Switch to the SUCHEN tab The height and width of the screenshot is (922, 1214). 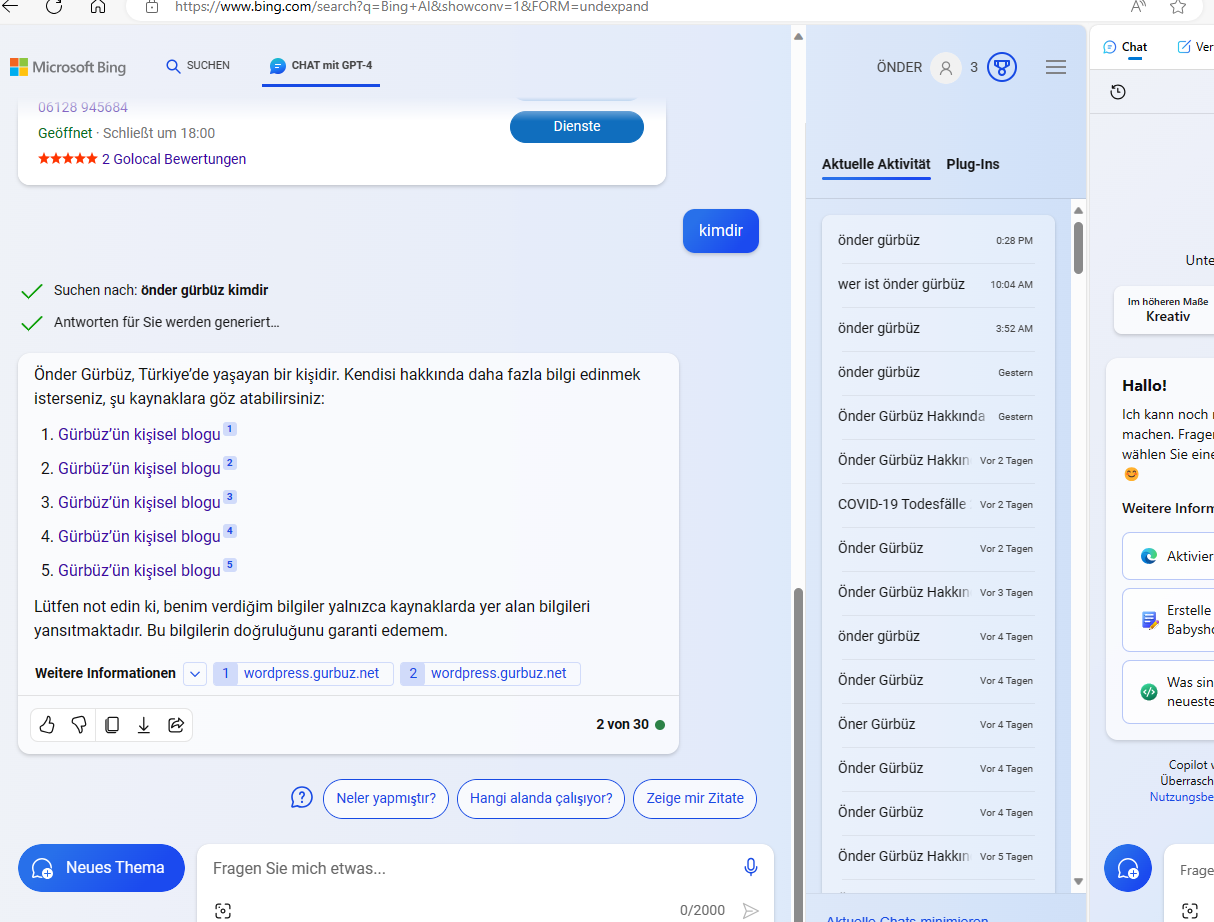[198, 66]
